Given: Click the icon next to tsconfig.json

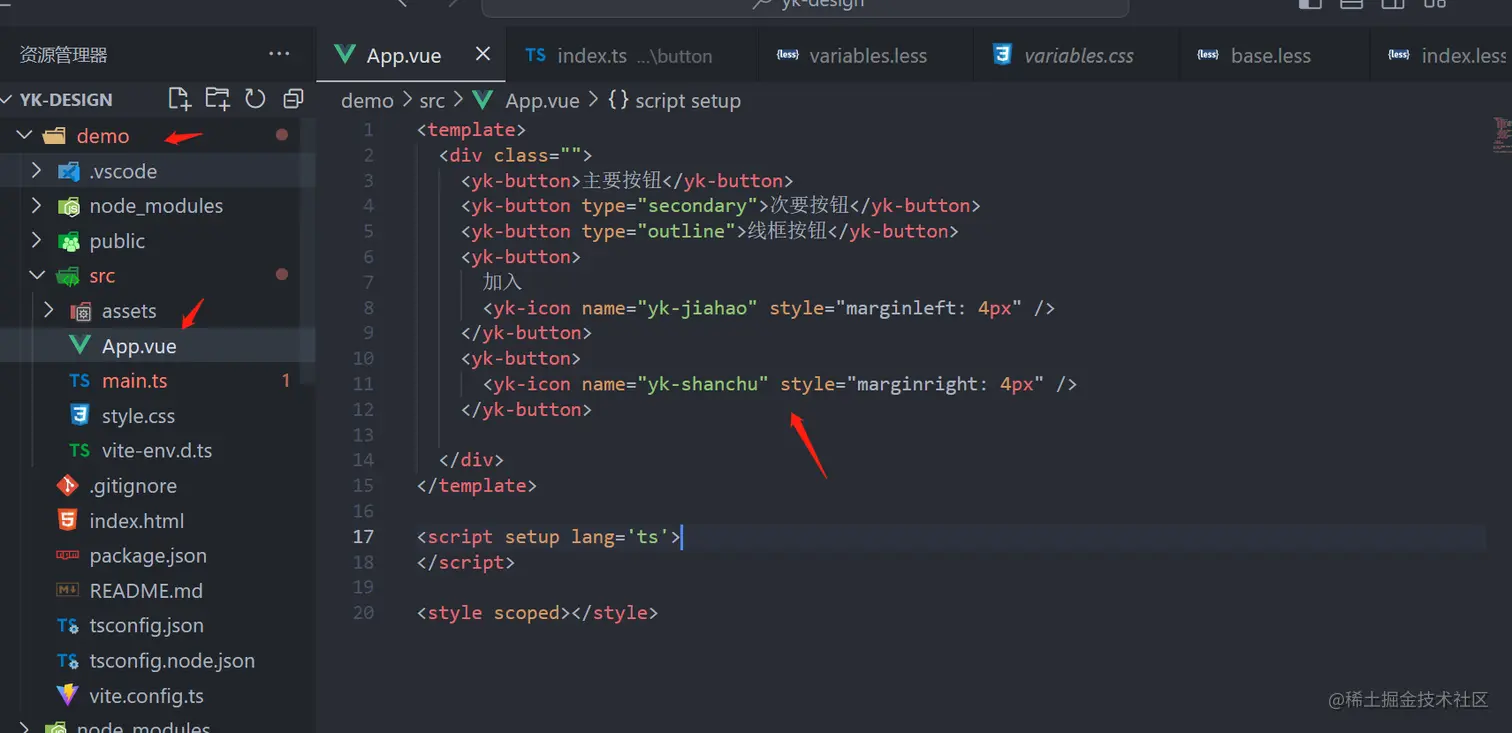Looking at the screenshot, I should click(68, 626).
